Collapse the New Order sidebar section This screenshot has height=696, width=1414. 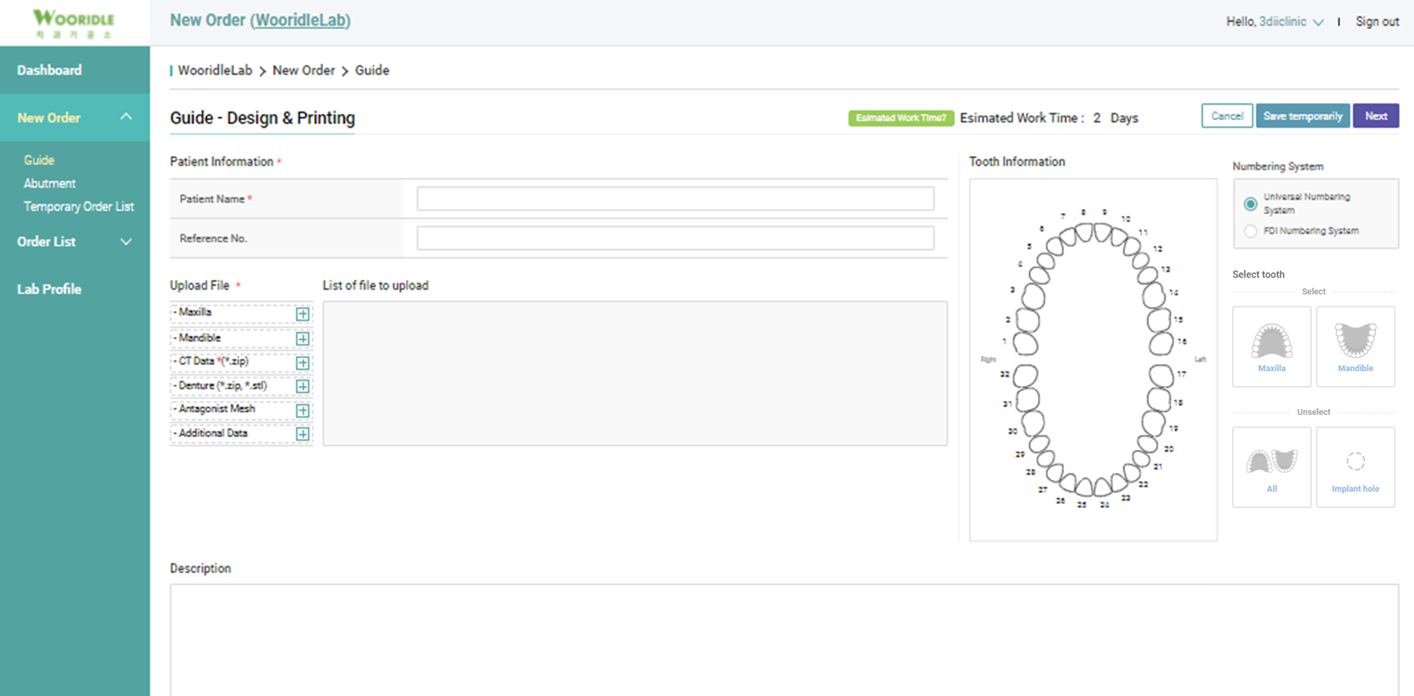(x=126, y=117)
